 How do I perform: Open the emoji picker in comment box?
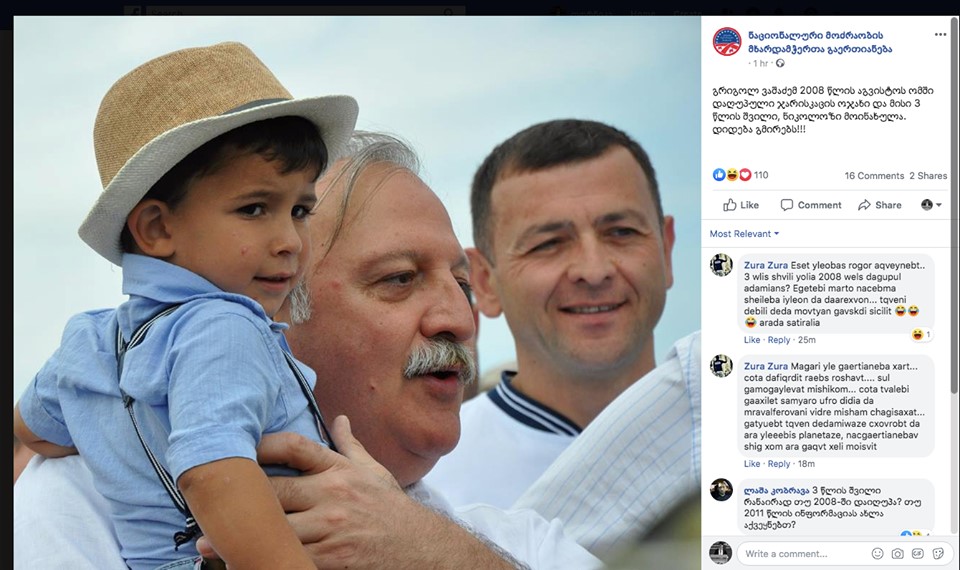coord(877,553)
